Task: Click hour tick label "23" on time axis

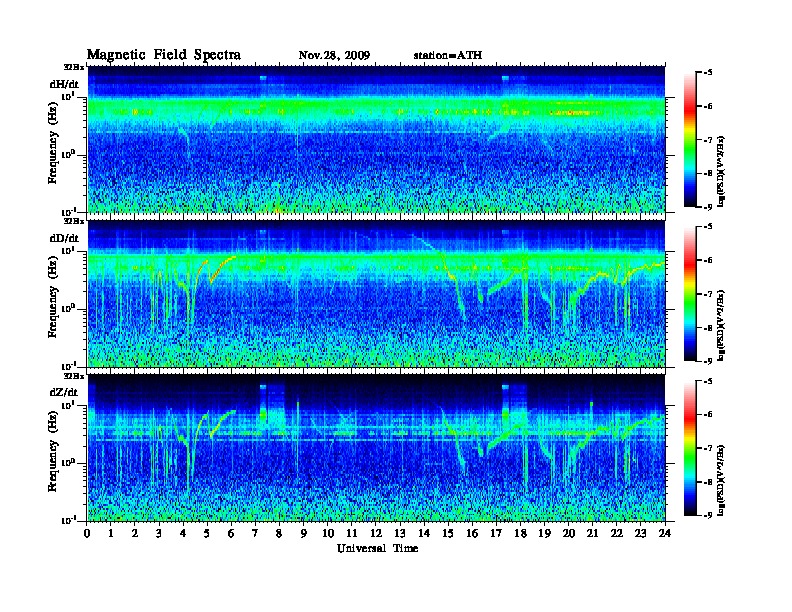Action: (640, 533)
